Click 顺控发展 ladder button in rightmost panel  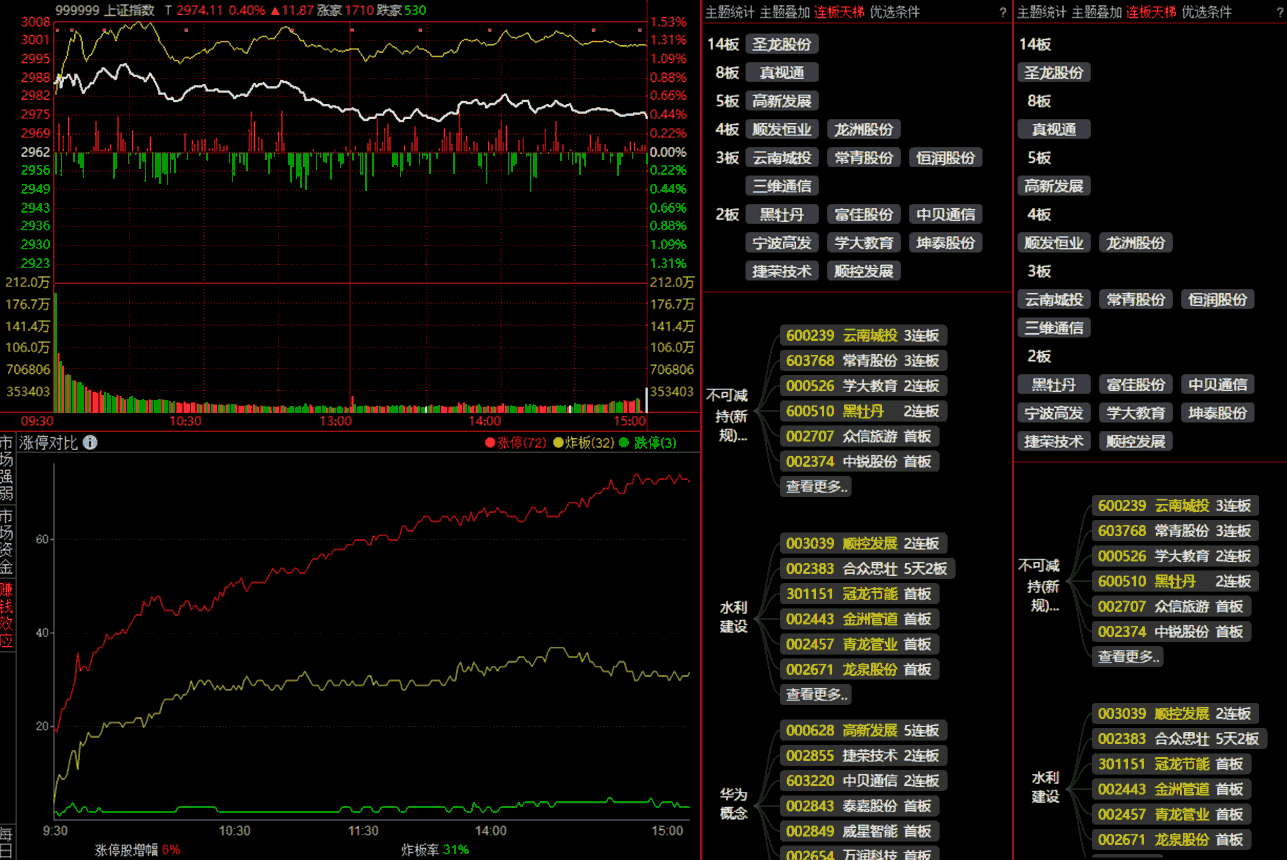pos(1136,441)
